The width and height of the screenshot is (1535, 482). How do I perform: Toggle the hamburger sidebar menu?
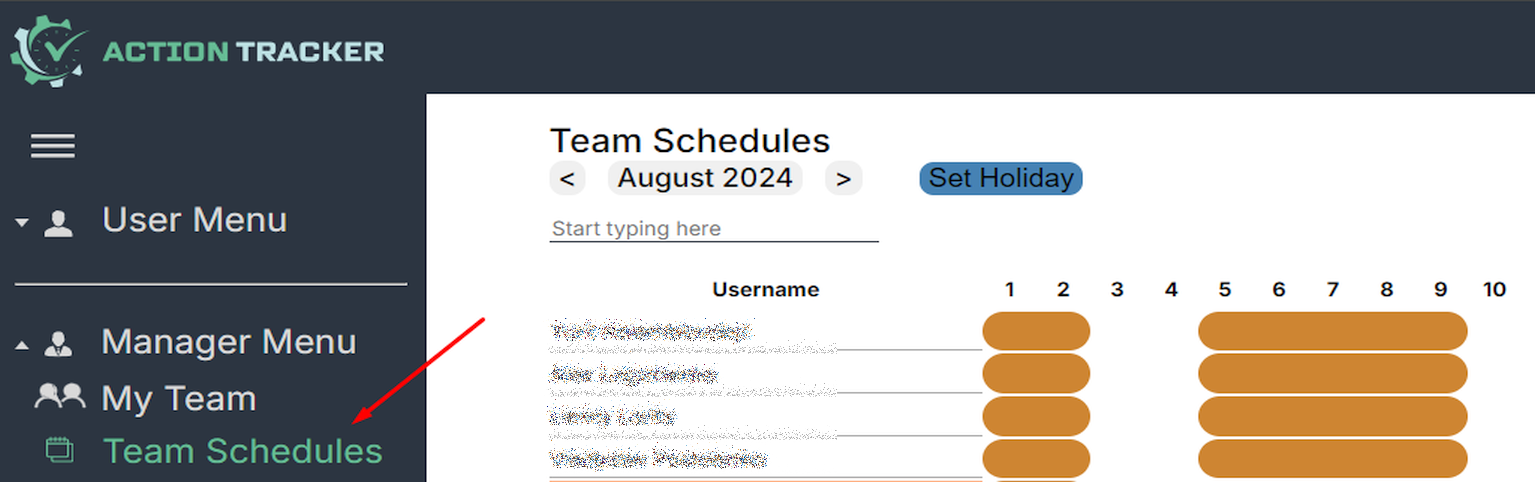(53, 147)
